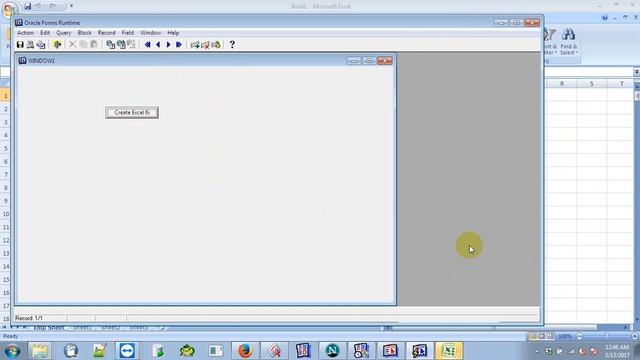Select column T header in Excel
The width and height of the screenshot is (640, 360).
(x=621, y=84)
